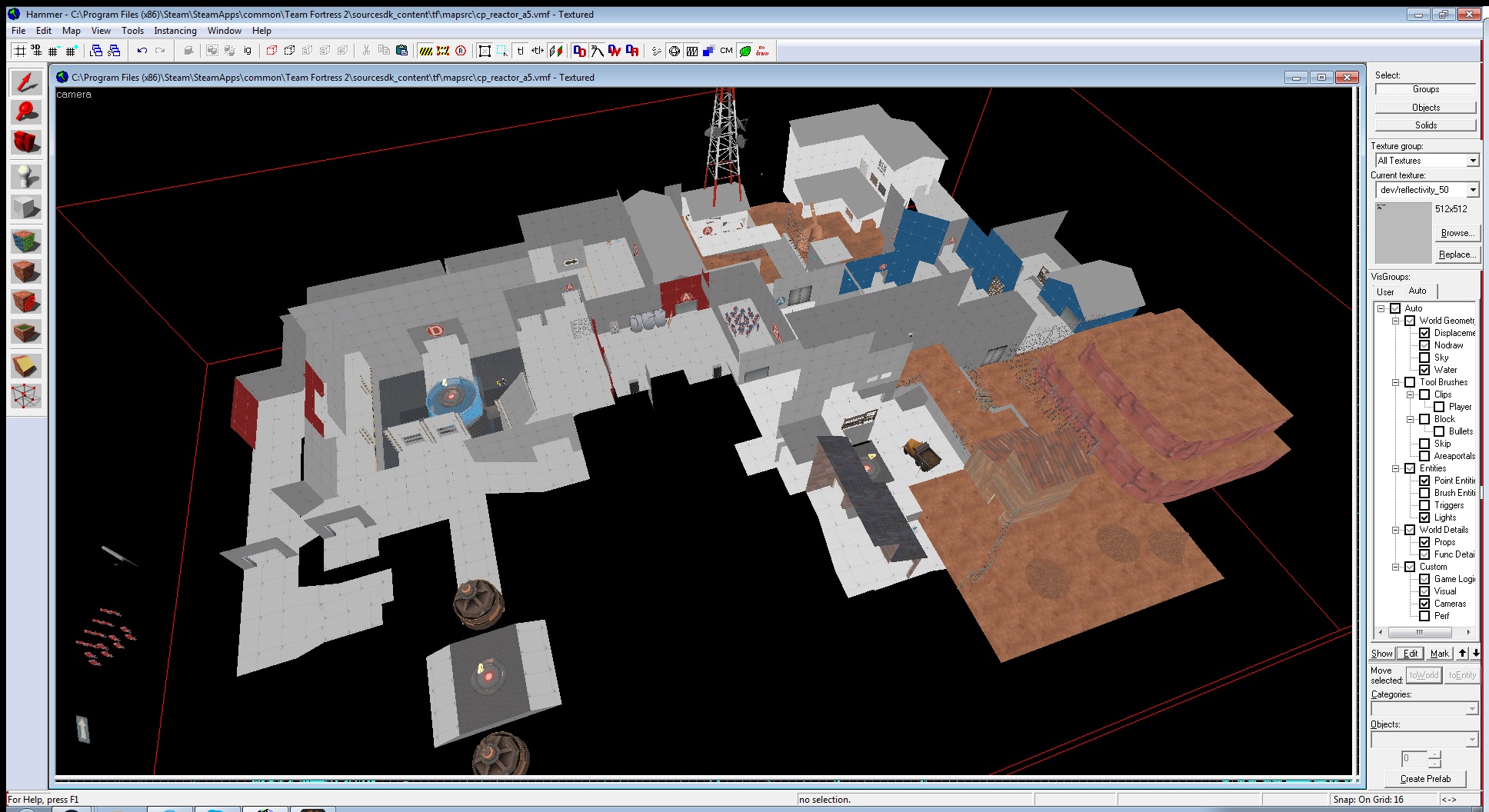The image size is (1489, 812).
Task: Select the Block tool gray cube icon
Action: pos(26,208)
